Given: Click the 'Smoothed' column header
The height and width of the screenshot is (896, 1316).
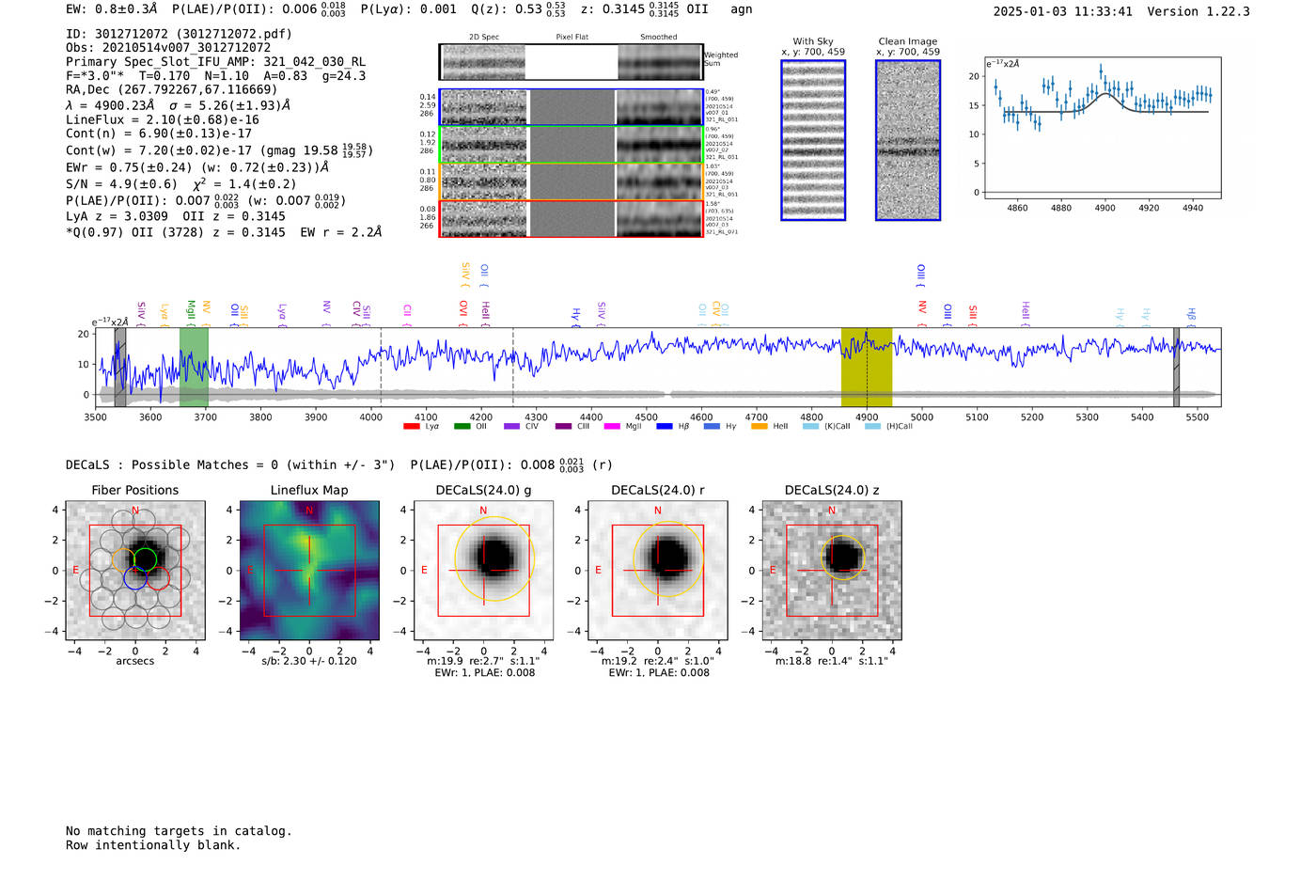Looking at the screenshot, I should pos(659,38).
